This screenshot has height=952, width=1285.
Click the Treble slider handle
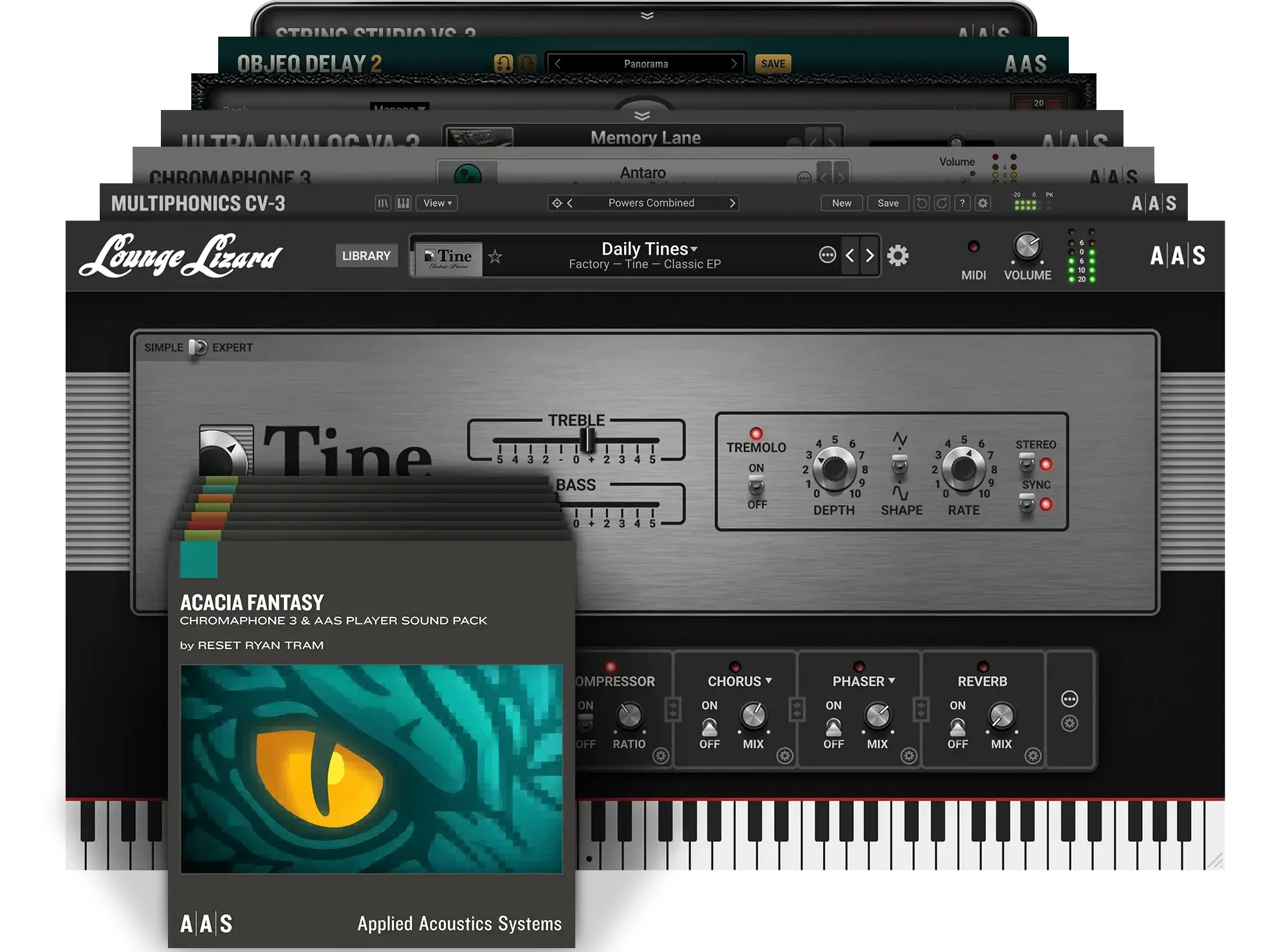click(588, 440)
